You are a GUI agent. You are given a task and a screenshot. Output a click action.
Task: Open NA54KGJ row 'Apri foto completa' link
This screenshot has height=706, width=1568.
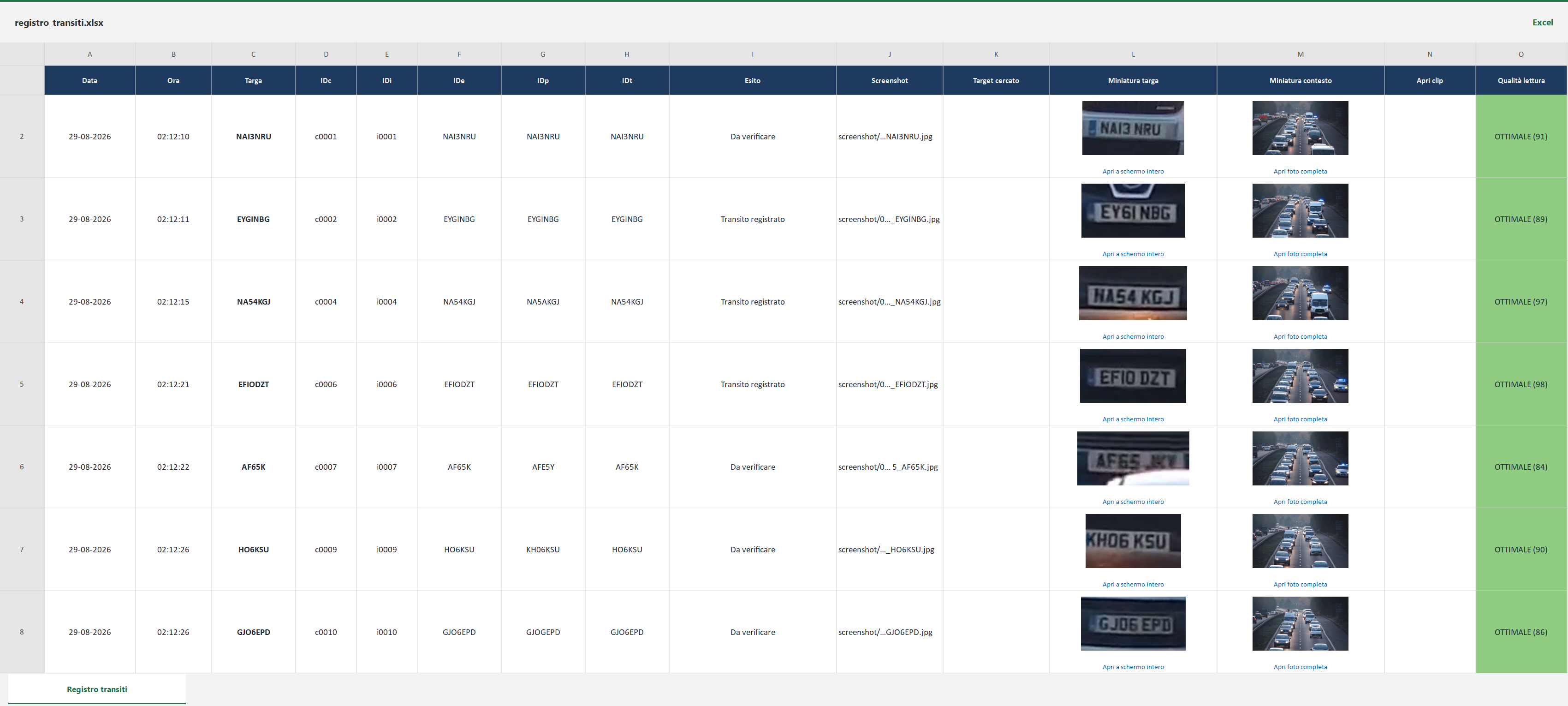(x=1300, y=336)
